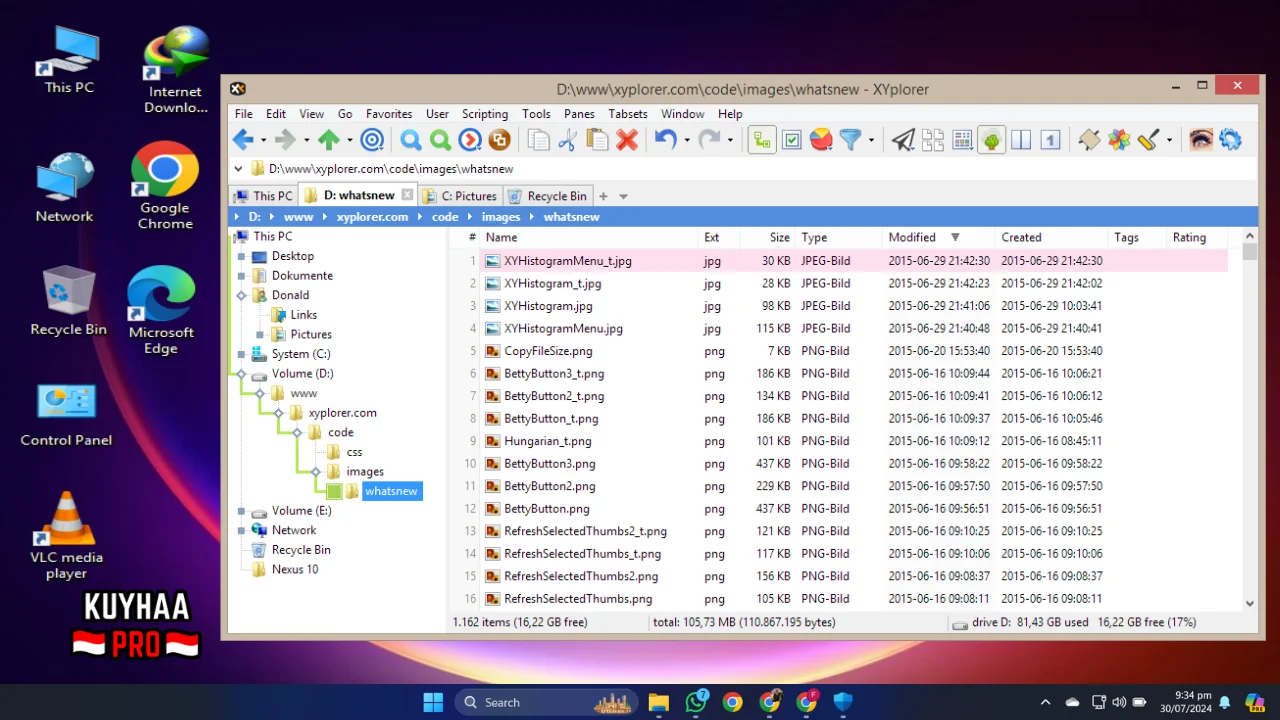Switch to the This PC tab
Screen dimensions: 1280x720
[264, 196]
